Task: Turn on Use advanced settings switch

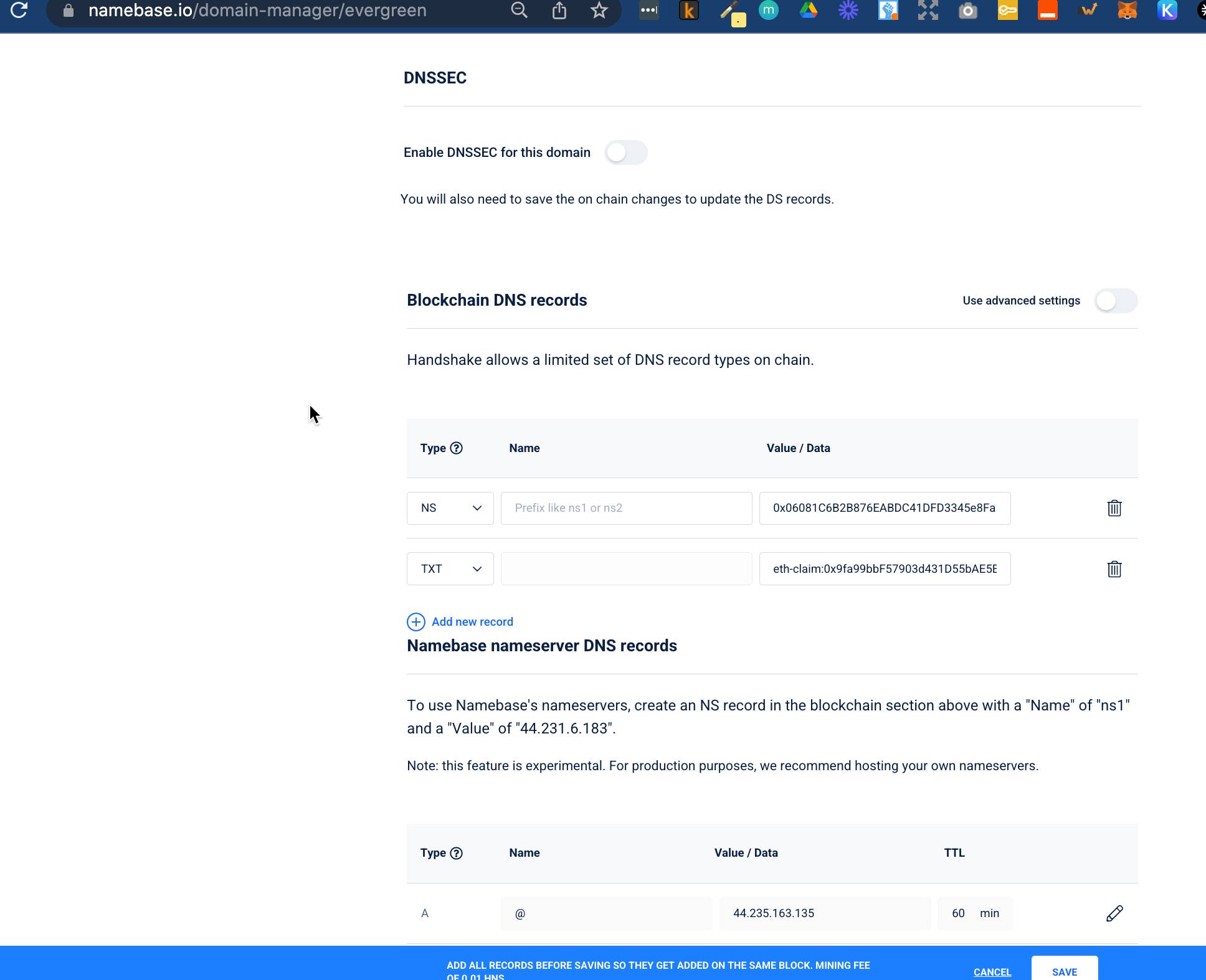Action: click(x=1116, y=301)
